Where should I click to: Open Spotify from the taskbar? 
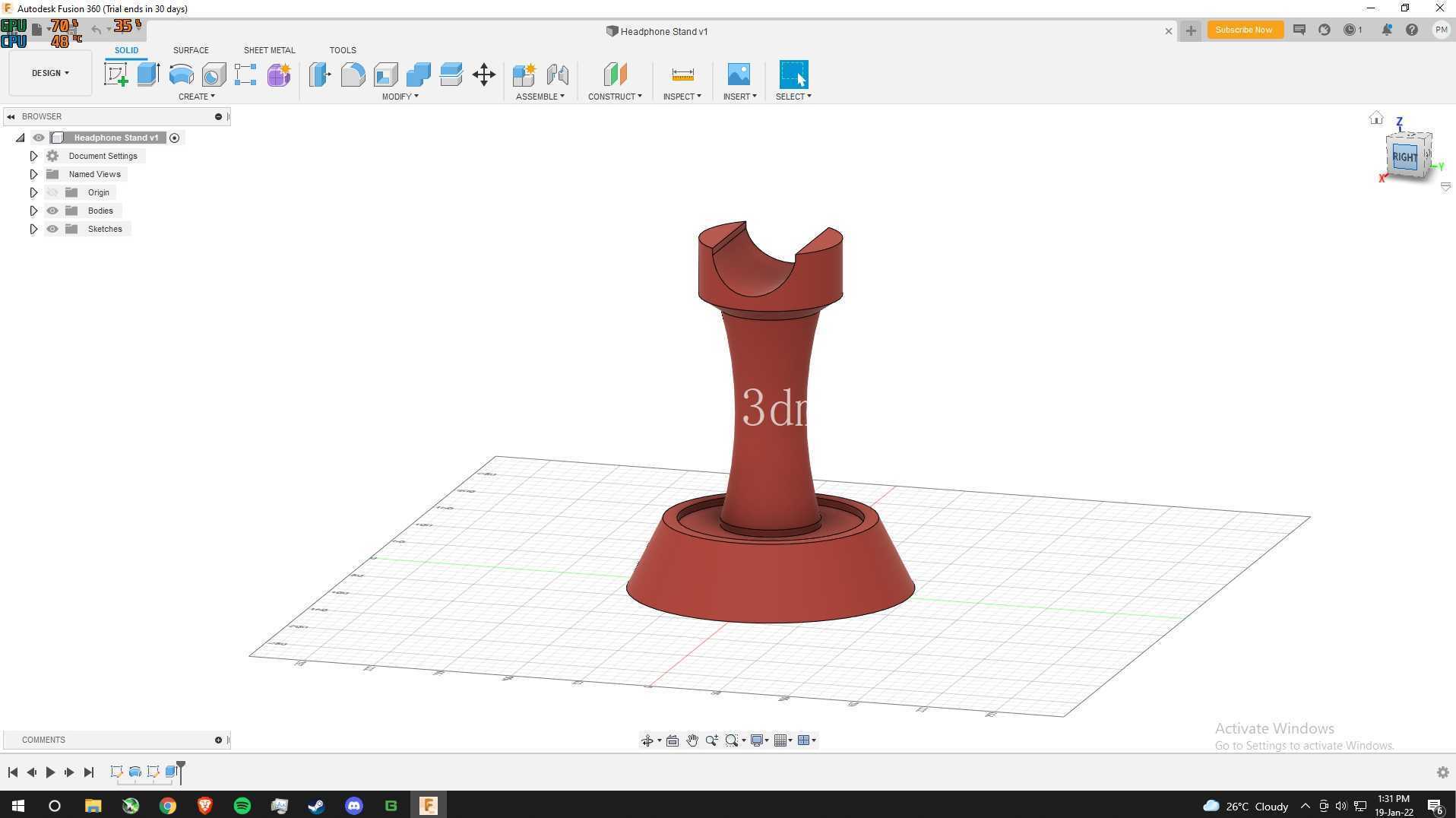click(242, 806)
